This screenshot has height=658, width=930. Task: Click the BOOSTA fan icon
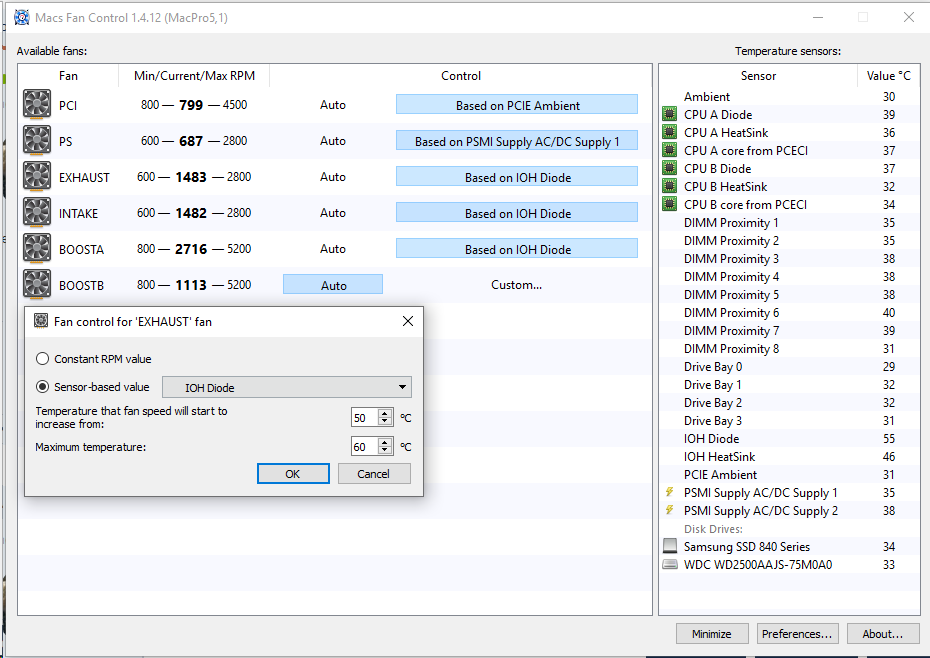pos(37,249)
